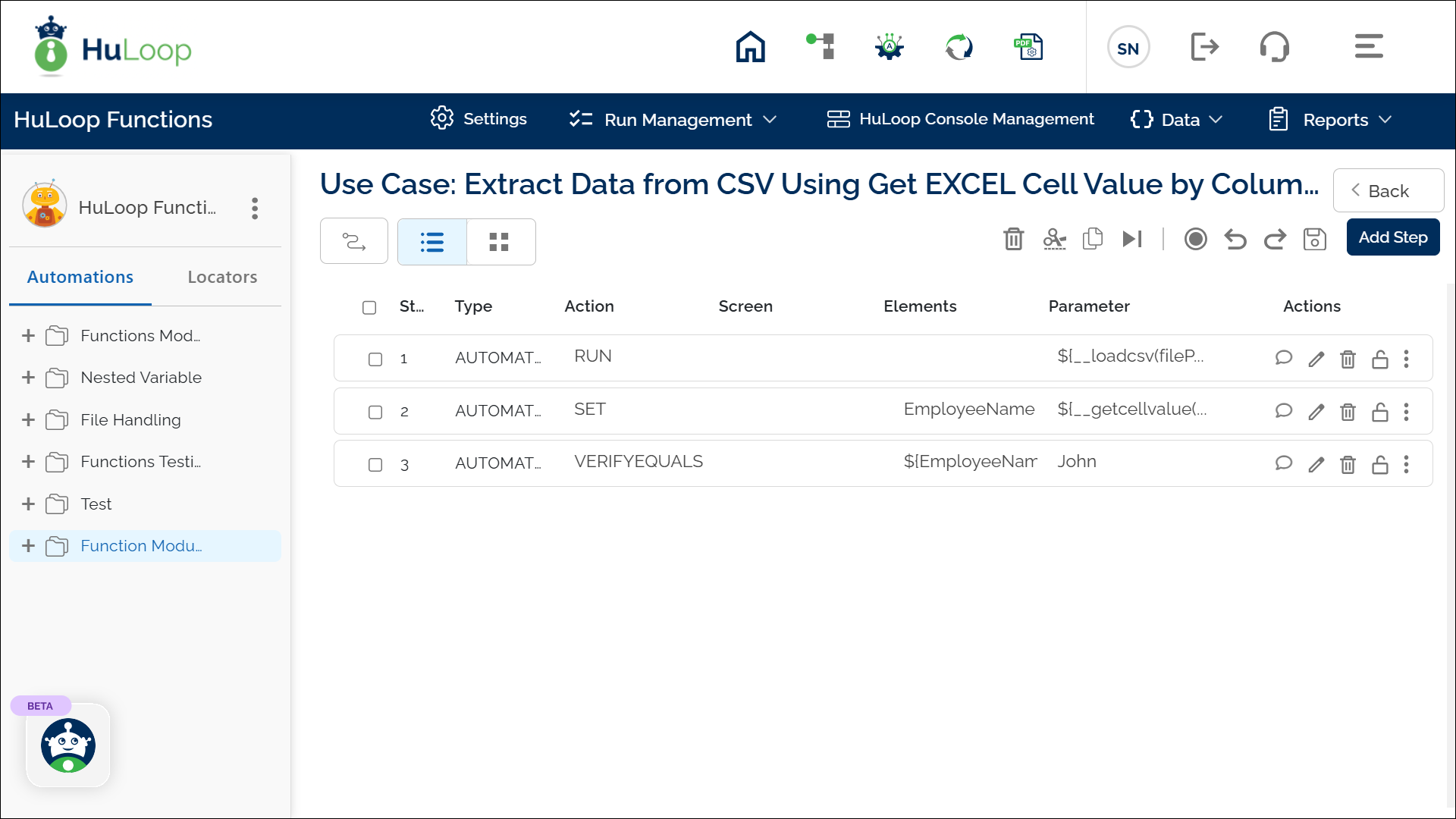Check the checkbox for step 1
Viewport: 1456px width, 819px height.
point(375,359)
